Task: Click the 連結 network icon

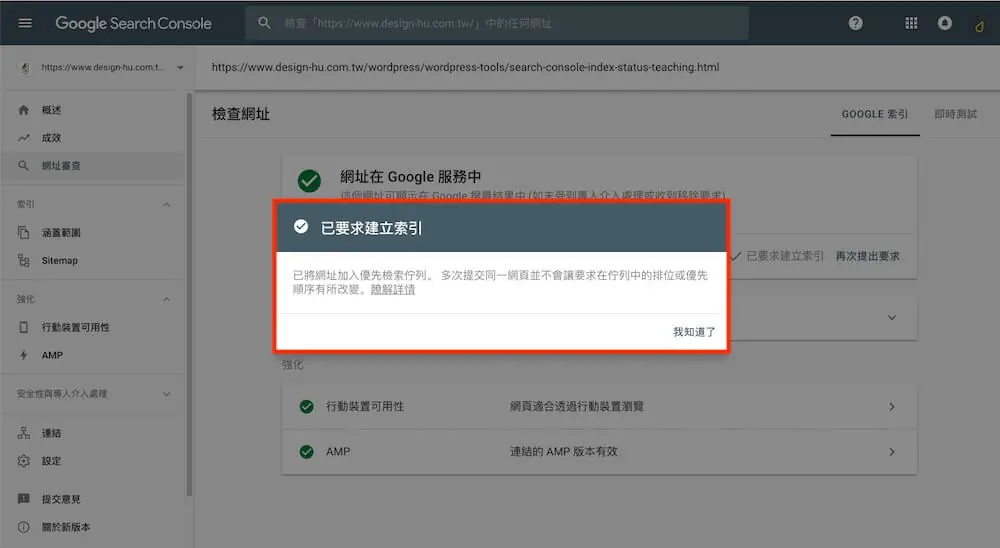Action: tap(24, 433)
